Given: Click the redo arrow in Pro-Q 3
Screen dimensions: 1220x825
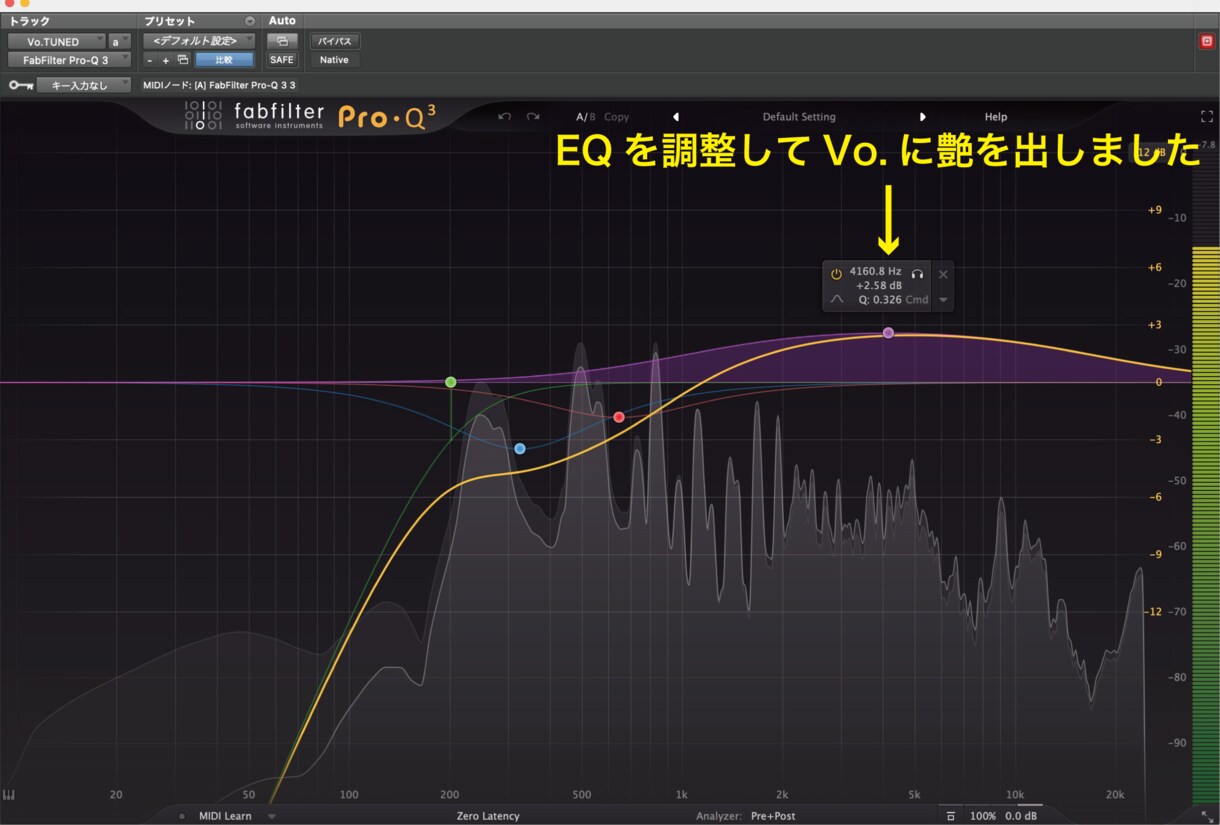Looking at the screenshot, I should tap(534, 117).
